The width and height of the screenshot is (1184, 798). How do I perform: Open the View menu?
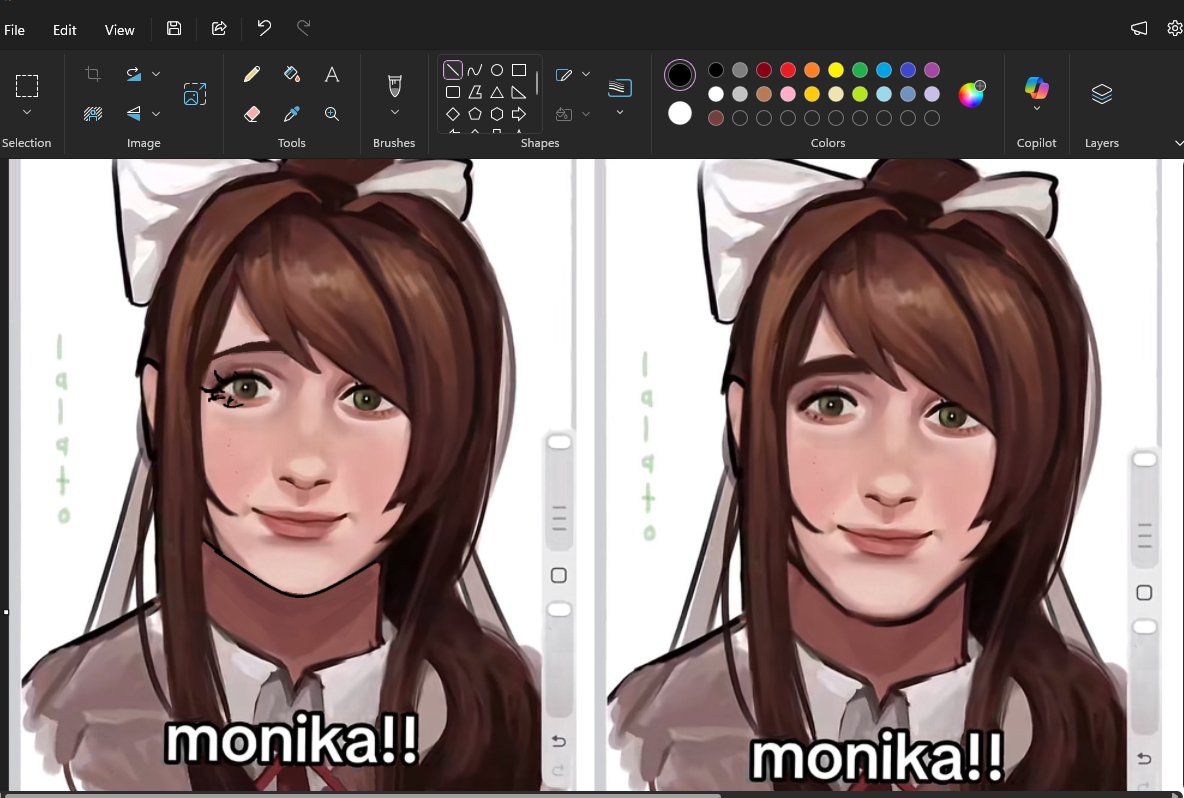(119, 30)
